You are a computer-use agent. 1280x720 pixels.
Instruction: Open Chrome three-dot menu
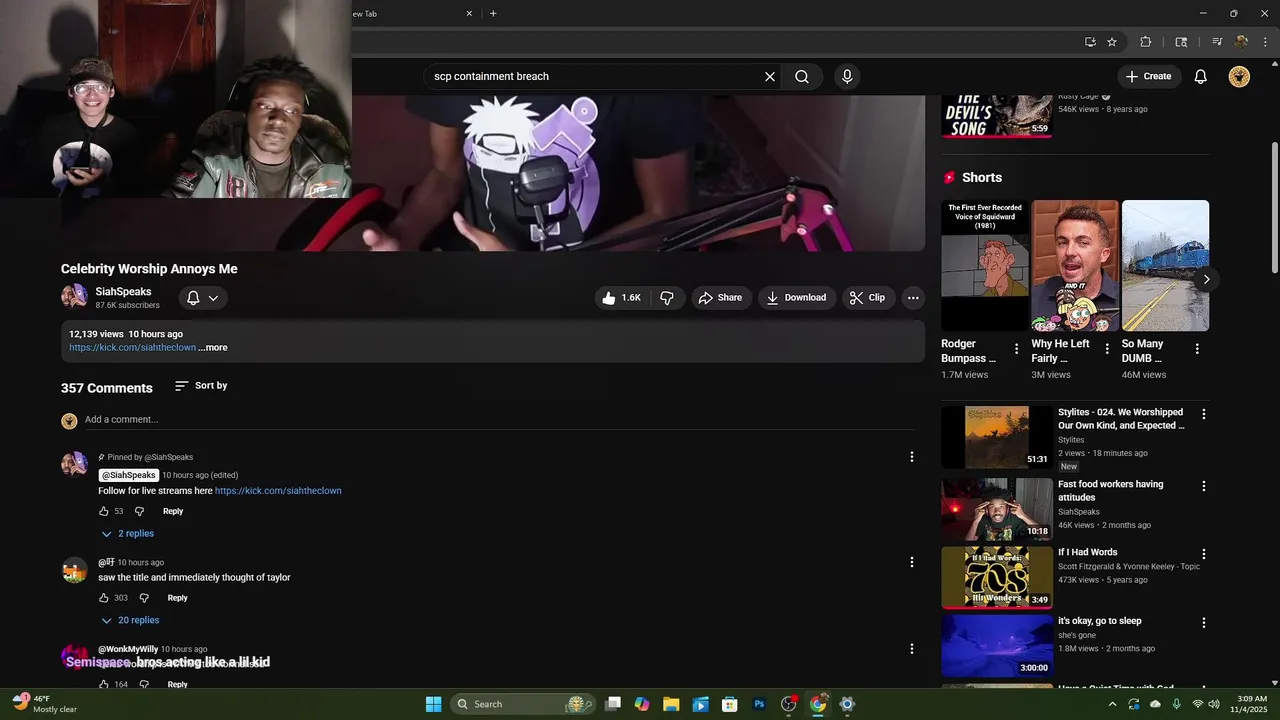[1263, 42]
